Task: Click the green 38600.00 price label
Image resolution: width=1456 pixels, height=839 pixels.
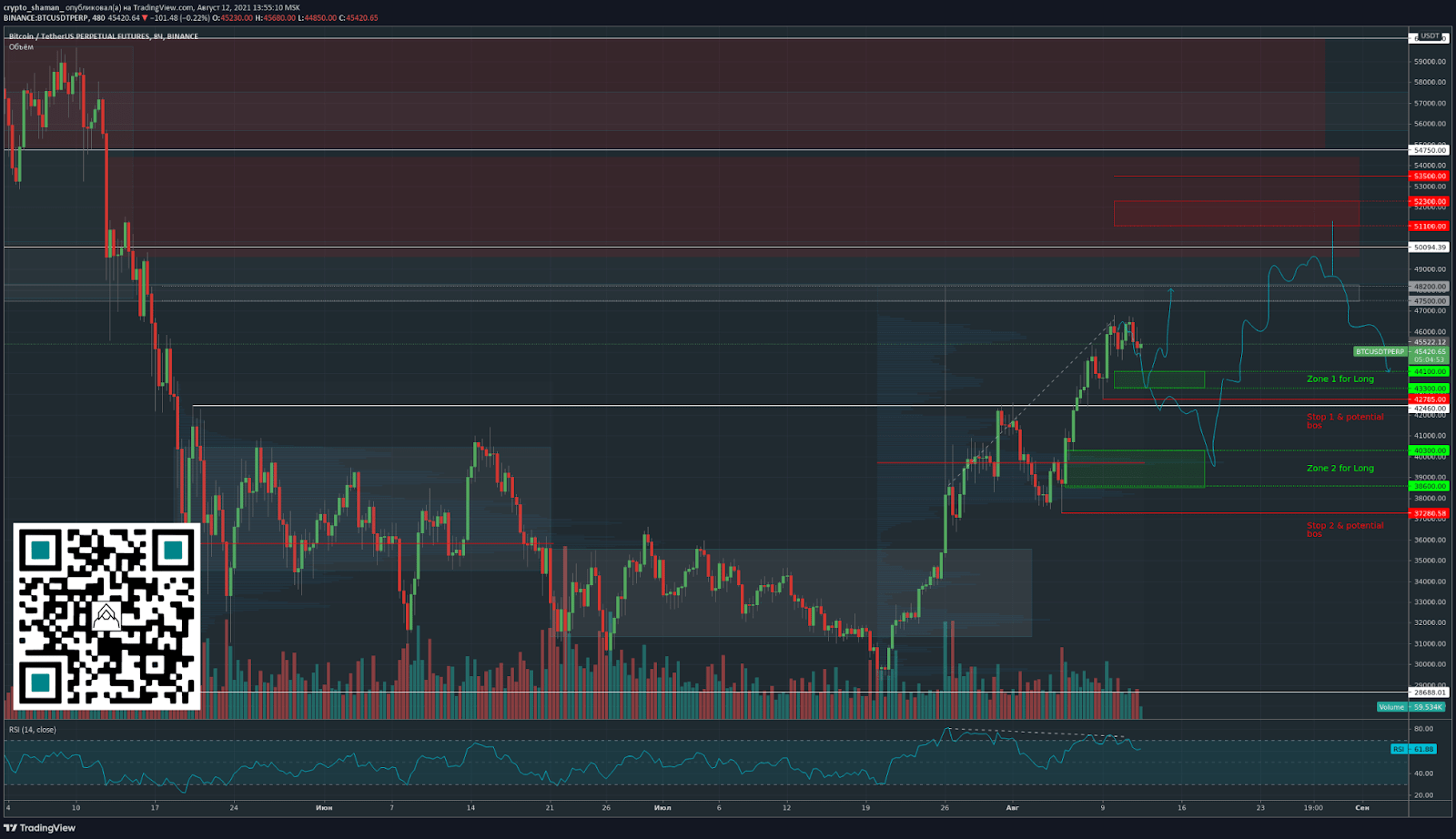Action: (x=1429, y=486)
